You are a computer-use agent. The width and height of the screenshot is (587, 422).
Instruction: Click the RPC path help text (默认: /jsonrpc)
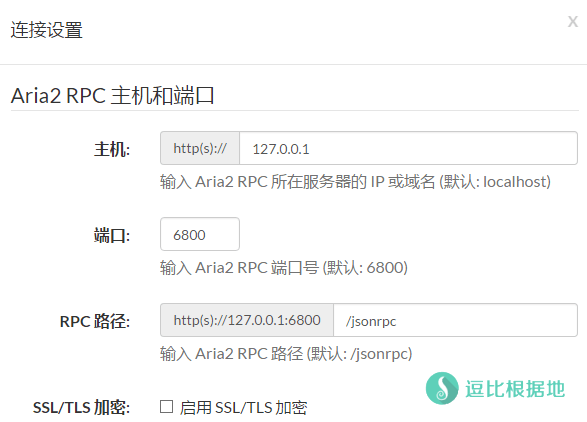(286, 354)
